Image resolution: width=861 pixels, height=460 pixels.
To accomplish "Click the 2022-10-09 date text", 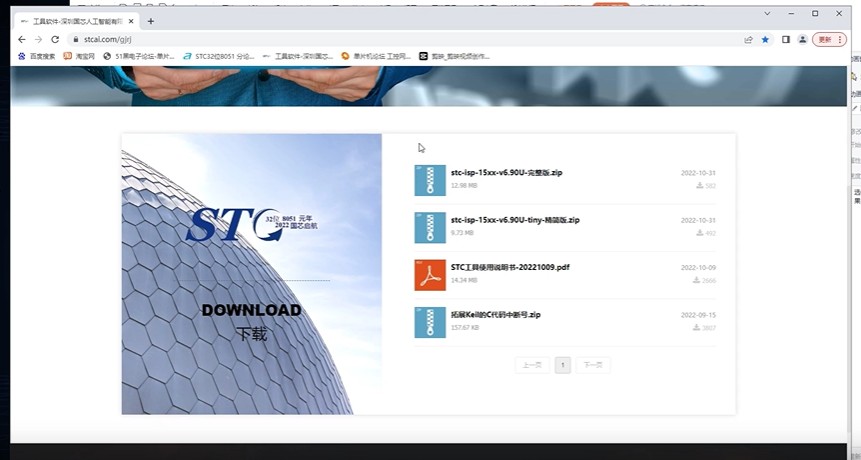I will coord(698,268).
